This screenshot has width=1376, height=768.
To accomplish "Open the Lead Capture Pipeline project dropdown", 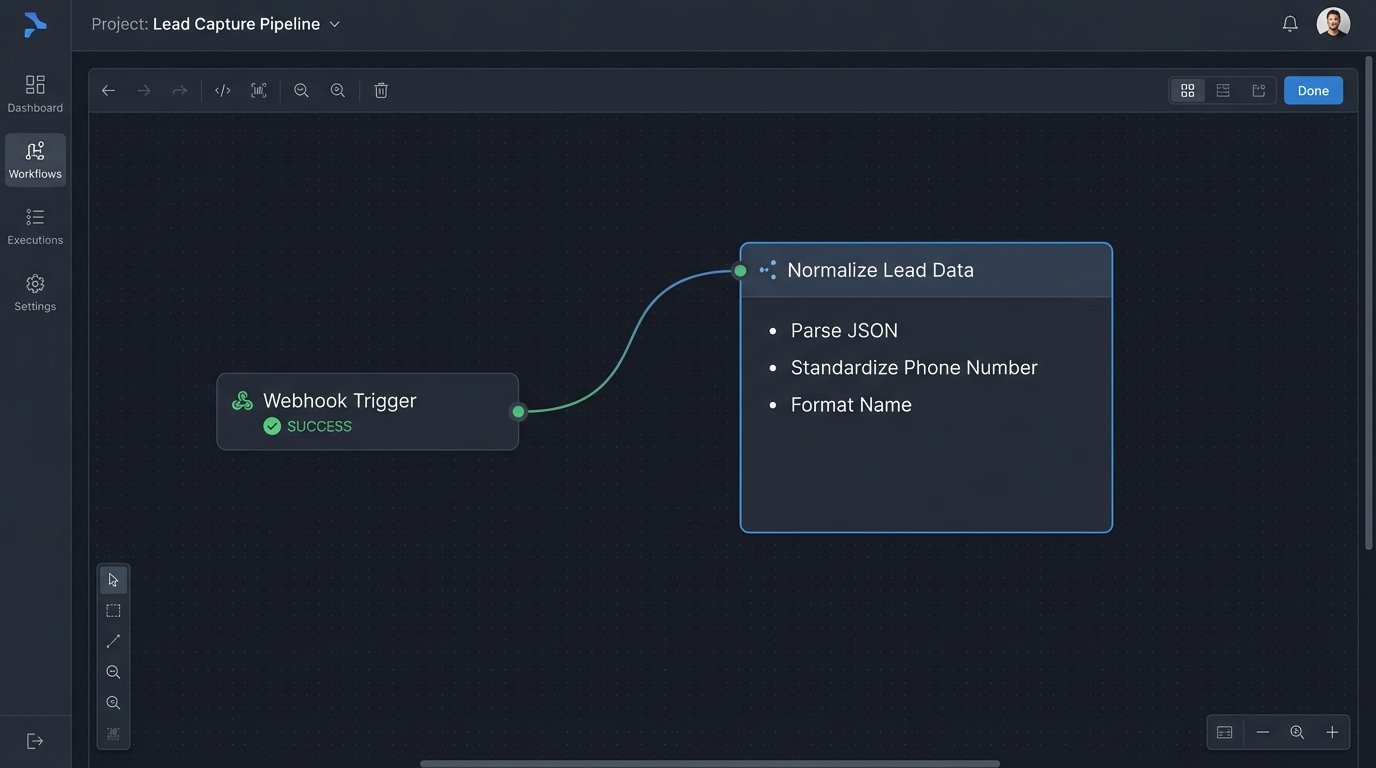I will tap(334, 23).
